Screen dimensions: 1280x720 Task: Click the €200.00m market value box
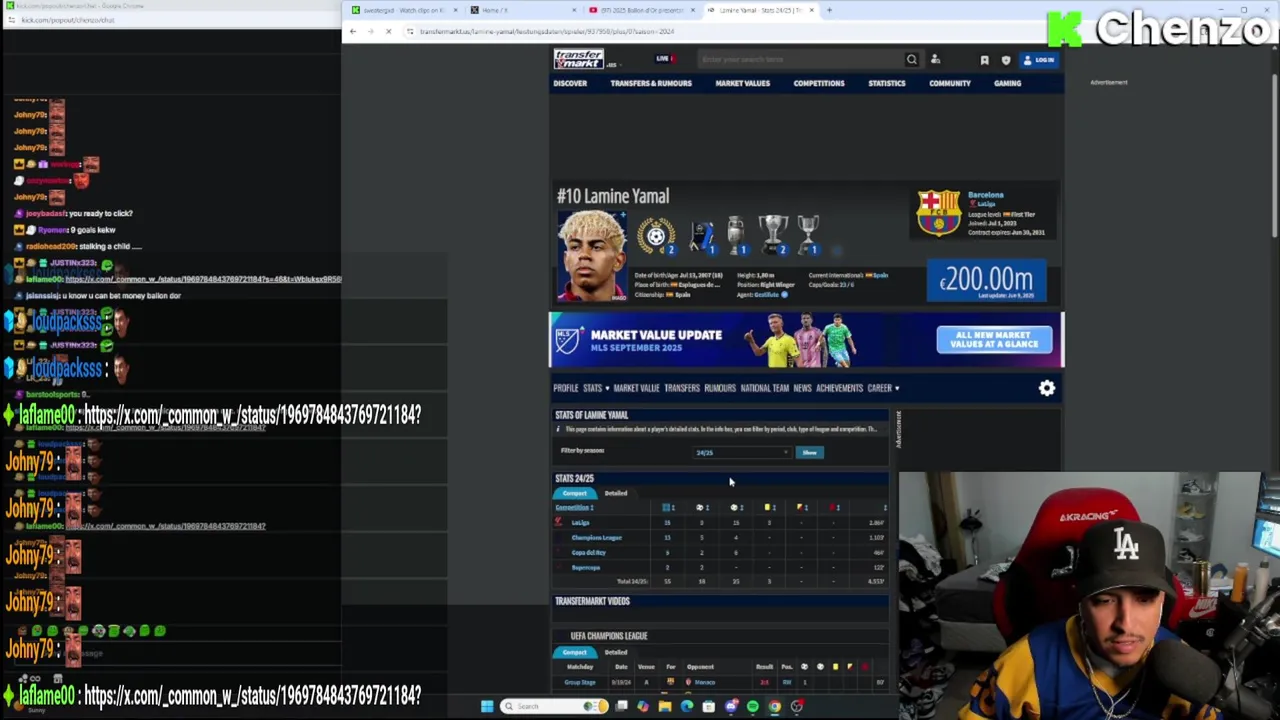coord(987,281)
